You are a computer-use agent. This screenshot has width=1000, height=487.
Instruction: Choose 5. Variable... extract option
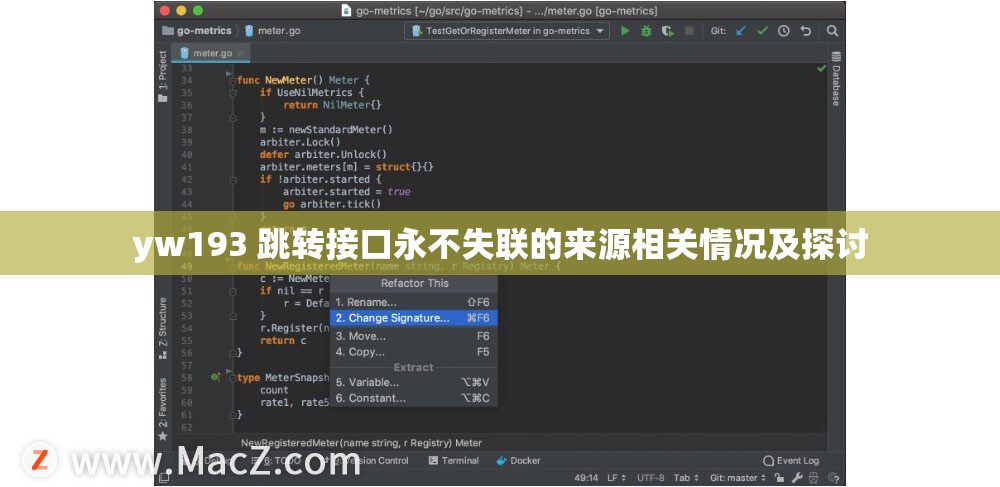point(413,382)
